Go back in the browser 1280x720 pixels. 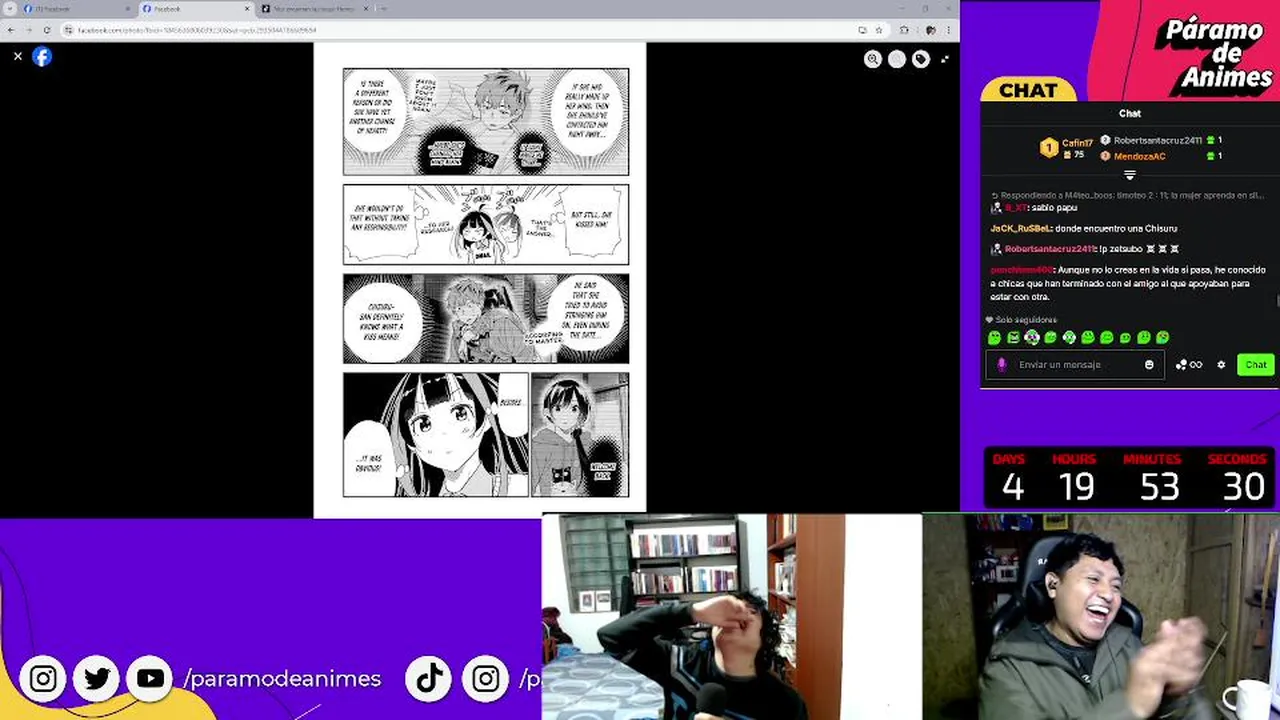[x=11, y=30]
